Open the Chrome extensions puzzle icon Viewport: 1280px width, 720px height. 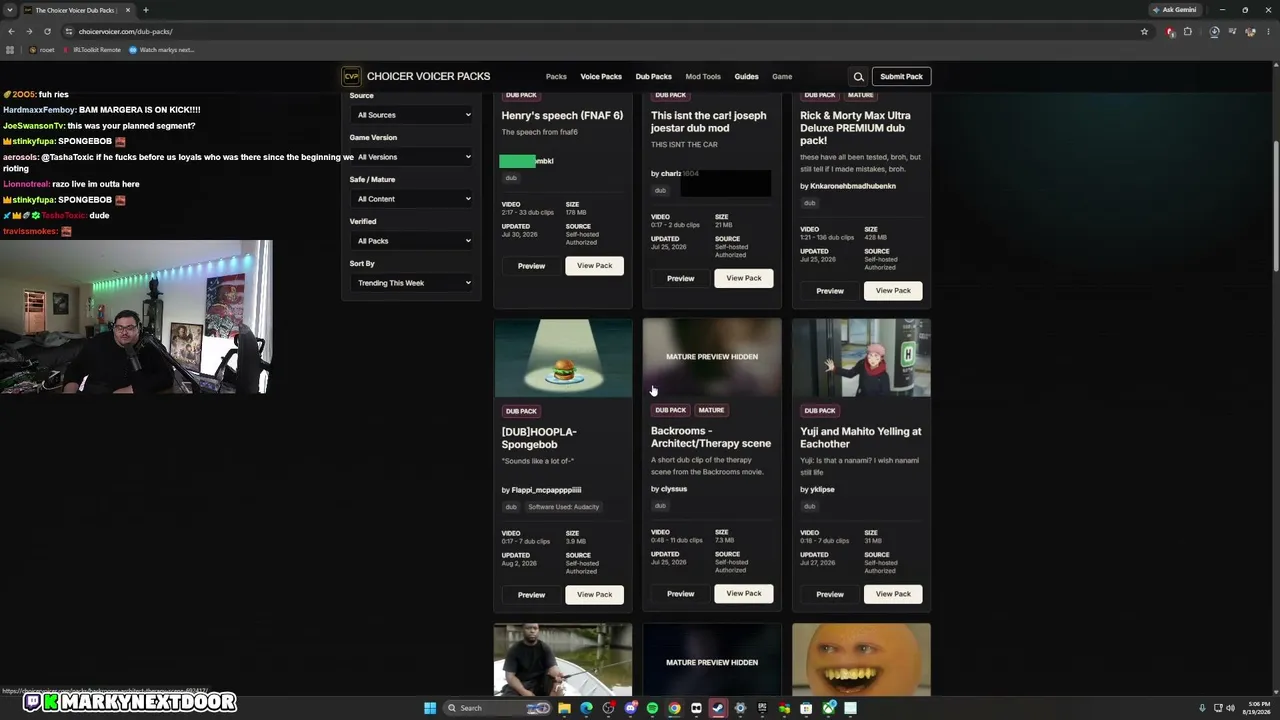[1188, 31]
